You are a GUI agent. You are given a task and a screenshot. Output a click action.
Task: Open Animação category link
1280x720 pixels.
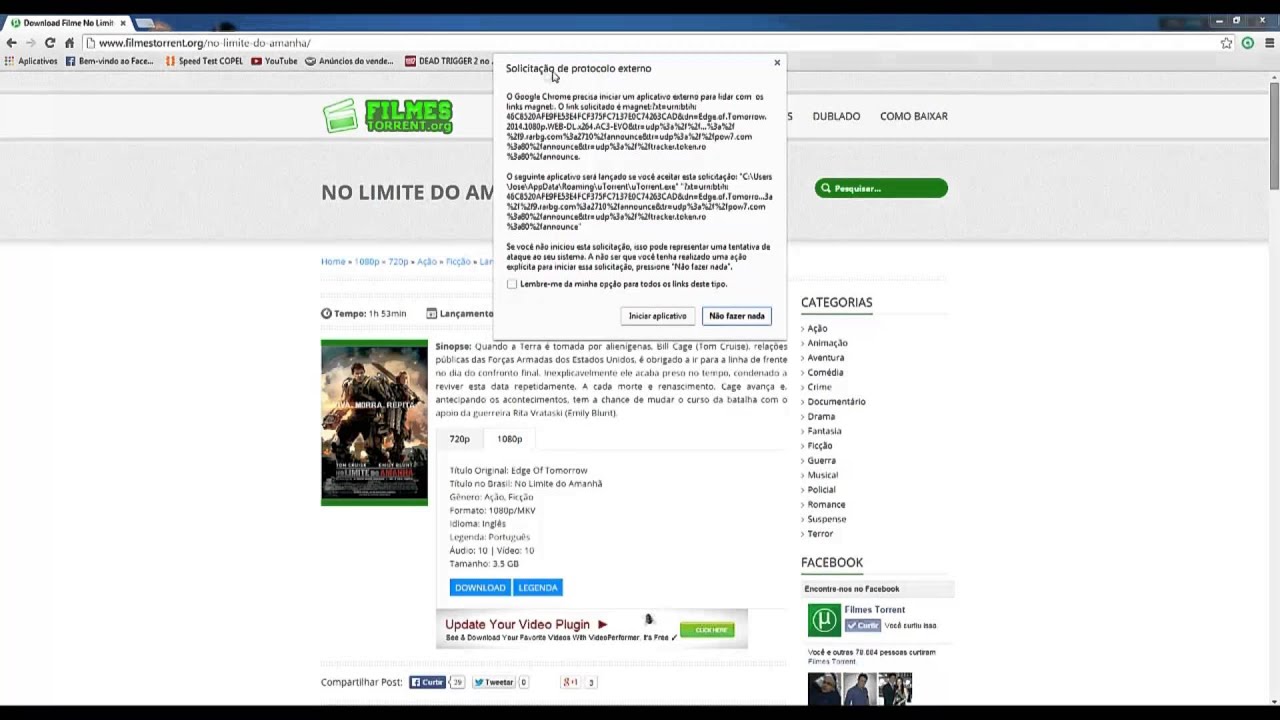[827, 343]
